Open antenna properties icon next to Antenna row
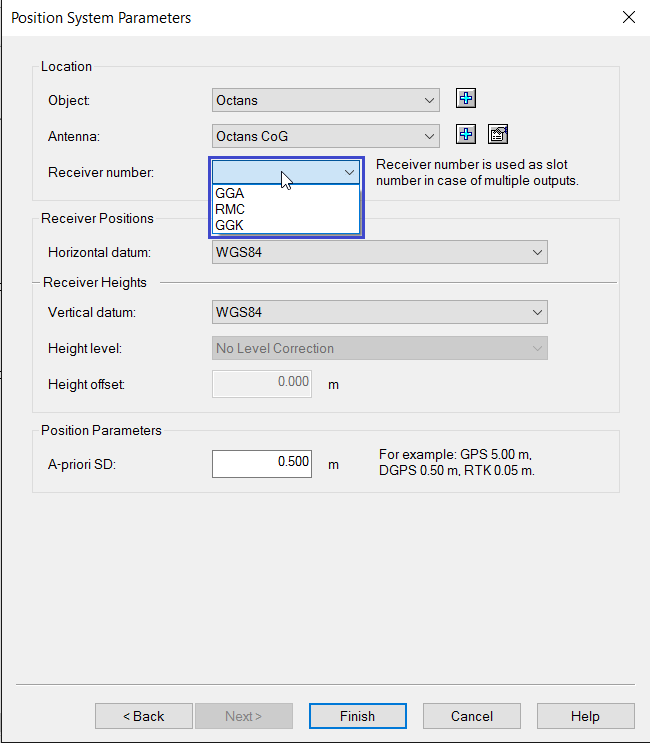 click(x=498, y=135)
